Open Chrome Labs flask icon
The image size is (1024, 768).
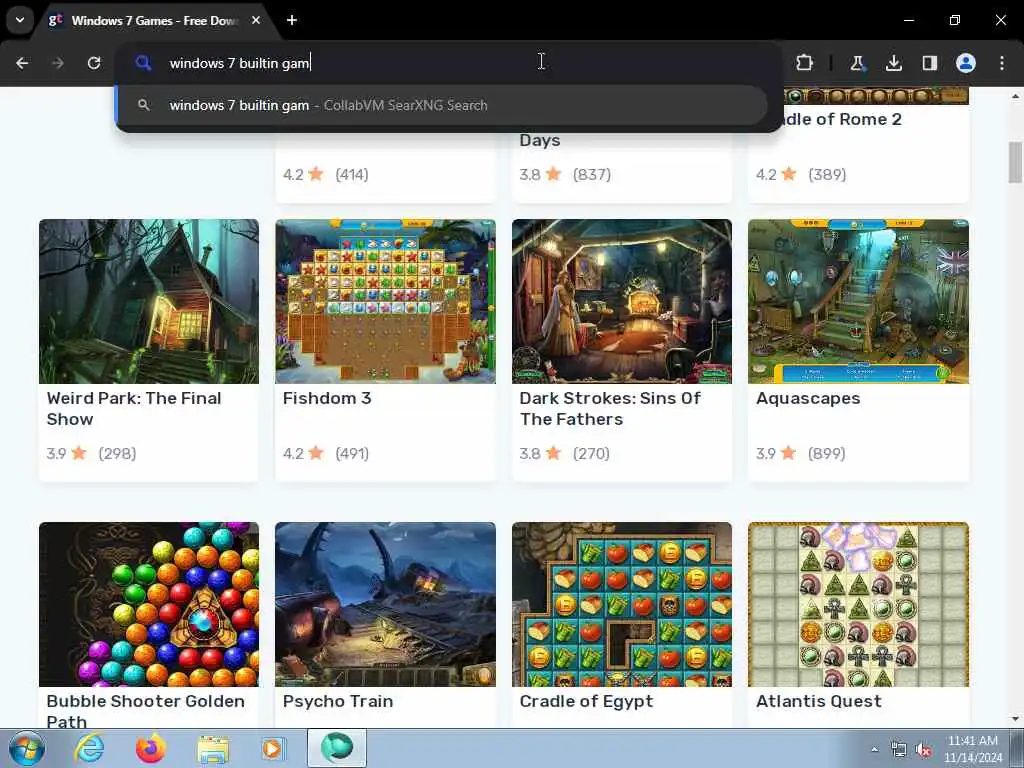[x=857, y=63]
